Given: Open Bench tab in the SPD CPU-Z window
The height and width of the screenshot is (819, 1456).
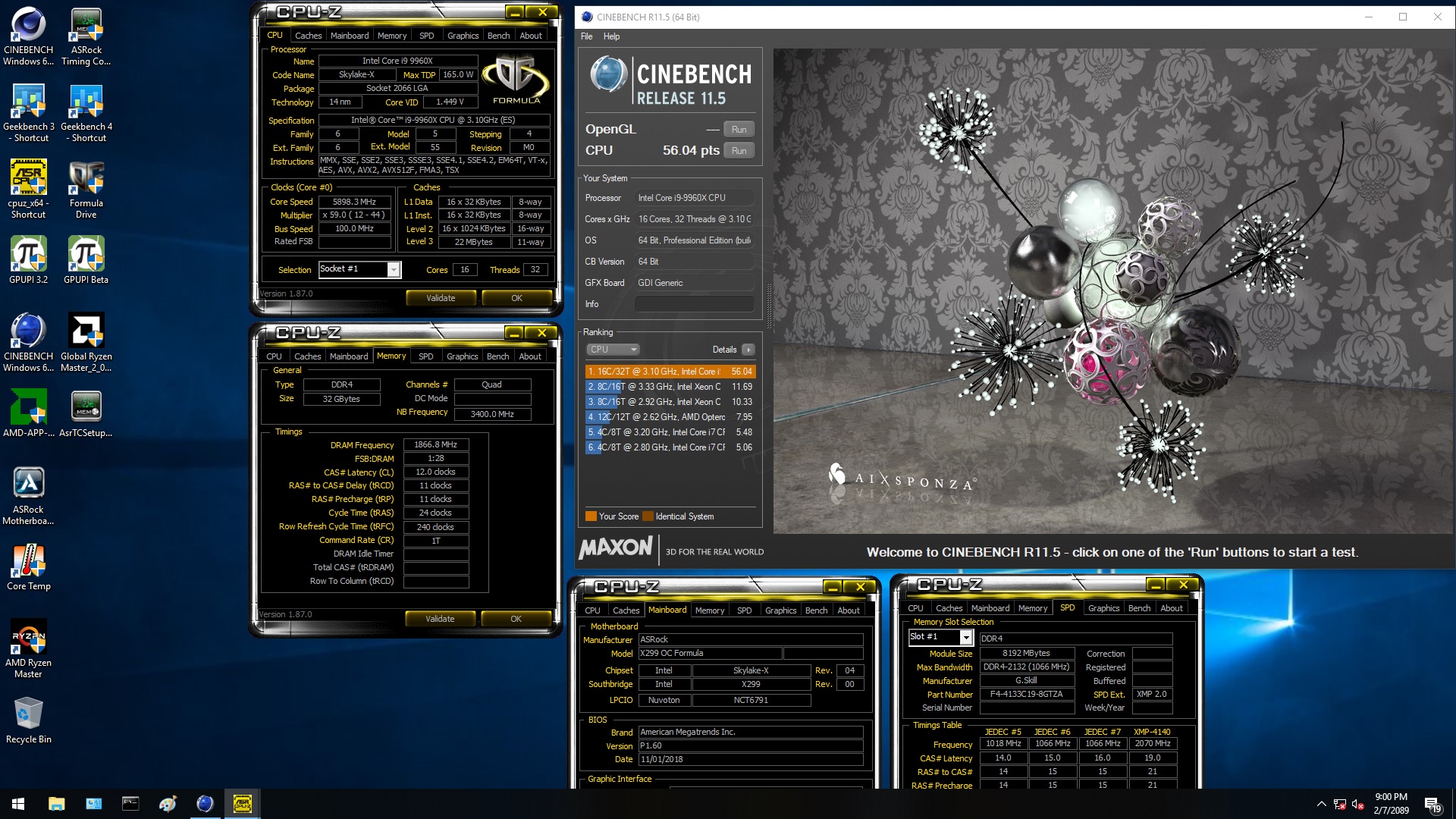Looking at the screenshot, I should pos(1139,608).
